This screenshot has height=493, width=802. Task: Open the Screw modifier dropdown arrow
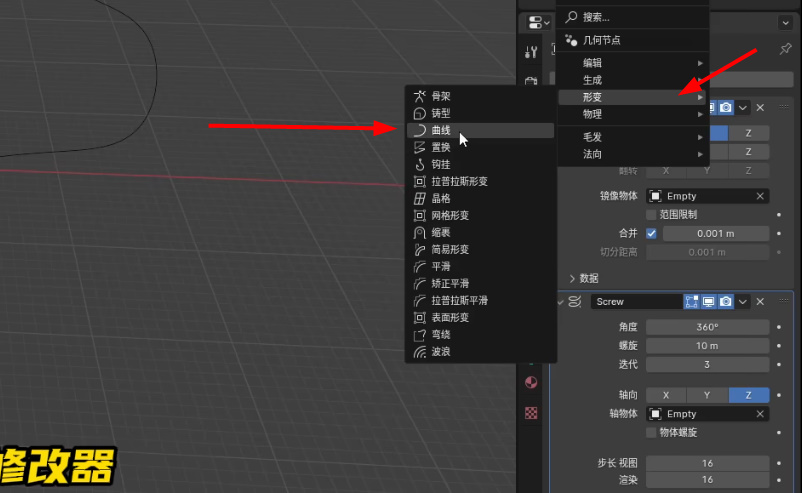(x=743, y=301)
